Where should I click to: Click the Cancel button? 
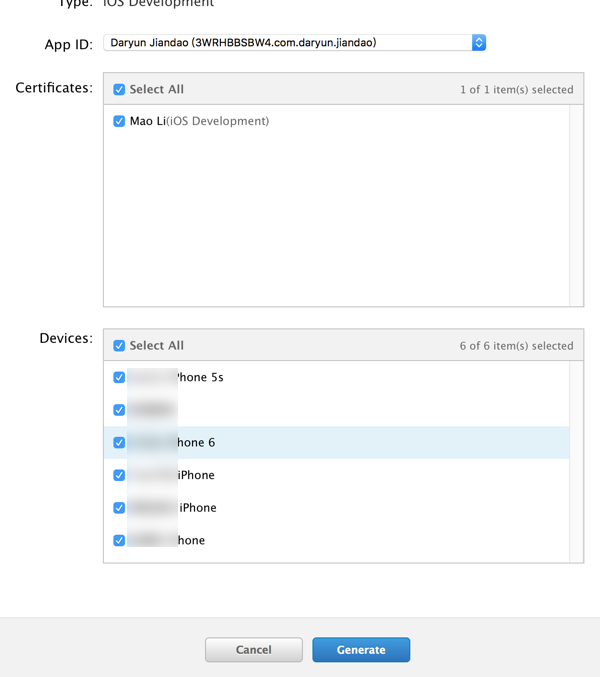coord(253,650)
